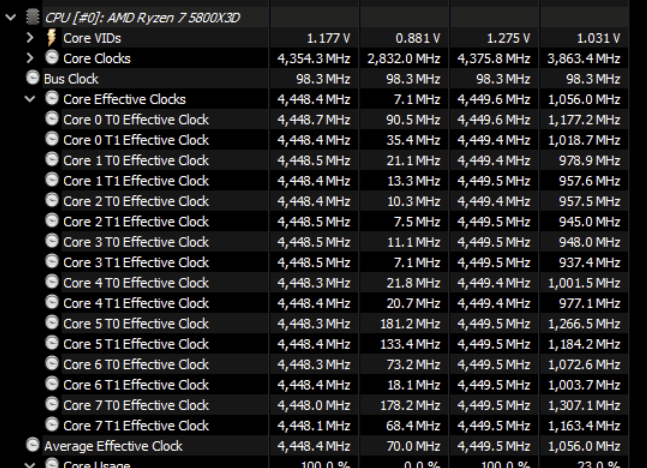Click the Core 3 T1 Effective Clock icon

click(52, 261)
